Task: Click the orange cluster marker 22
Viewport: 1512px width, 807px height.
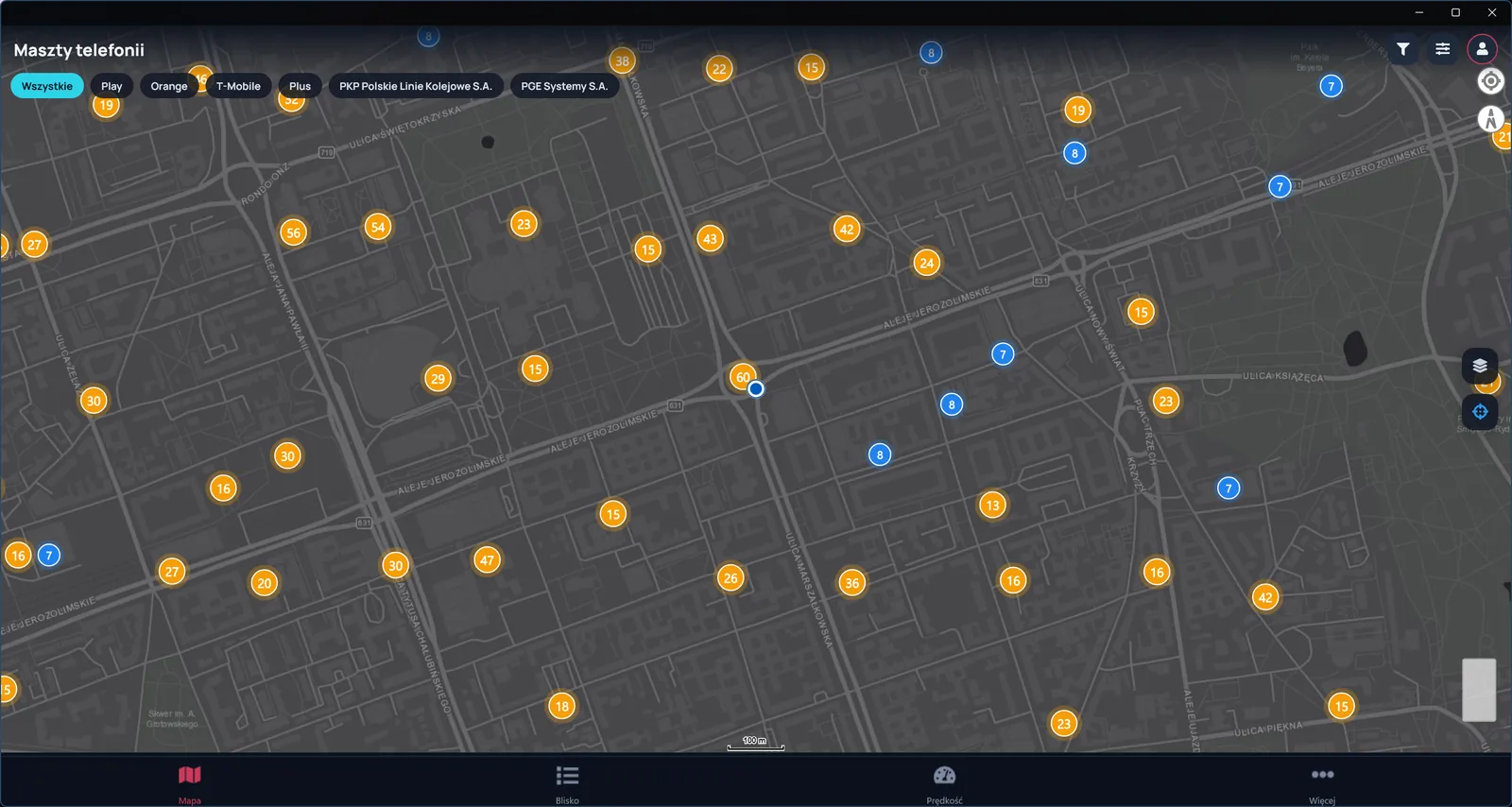Action: 719,69
